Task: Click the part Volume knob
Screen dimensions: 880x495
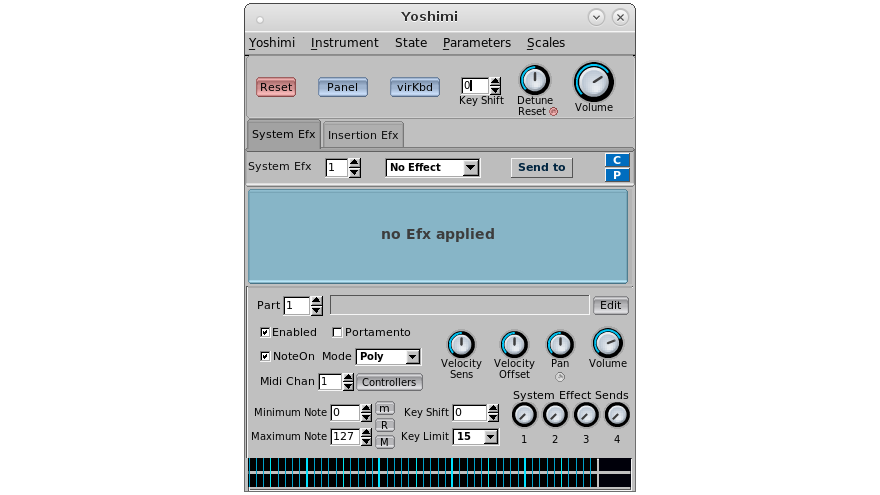Action: (x=607, y=343)
